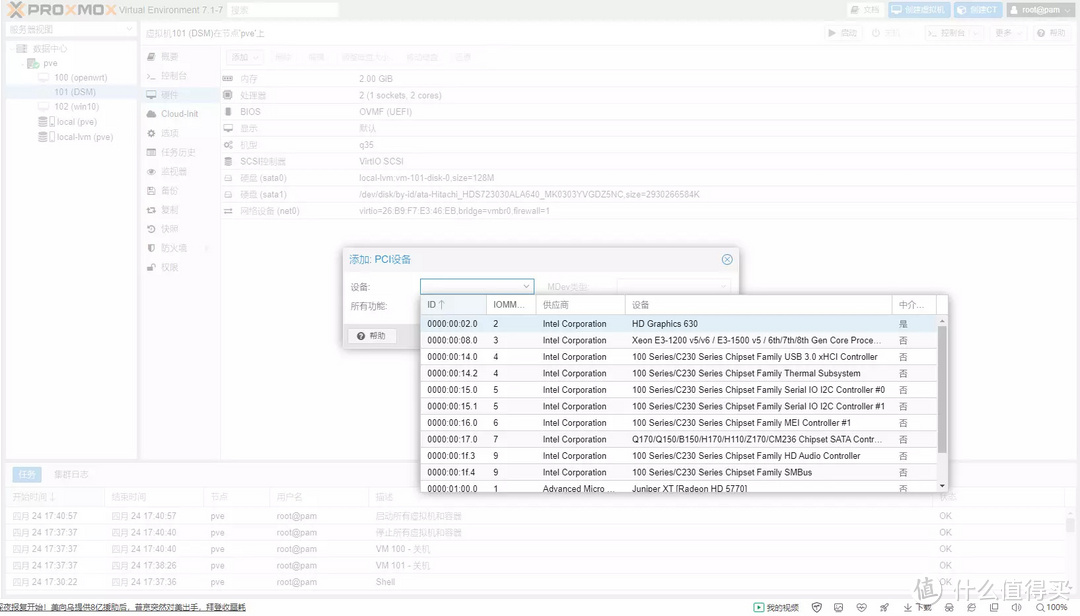This screenshot has width=1080, height=616.
Task: Select the 内存 memory row
Action: [647, 79]
